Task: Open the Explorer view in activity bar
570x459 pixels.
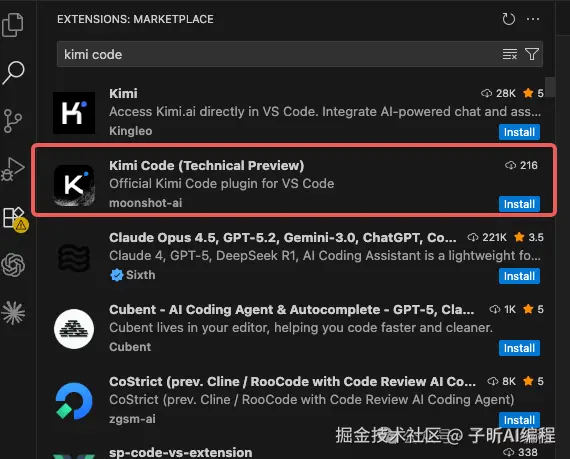Action: tap(13, 25)
